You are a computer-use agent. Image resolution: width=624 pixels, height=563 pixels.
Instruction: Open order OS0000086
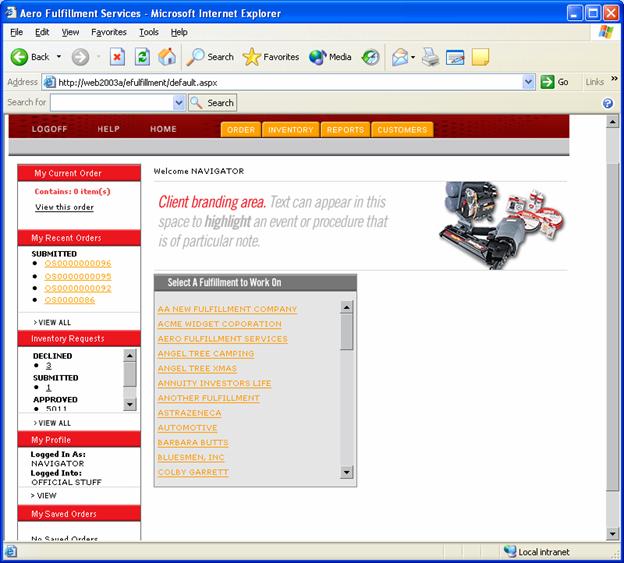(70, 300)
